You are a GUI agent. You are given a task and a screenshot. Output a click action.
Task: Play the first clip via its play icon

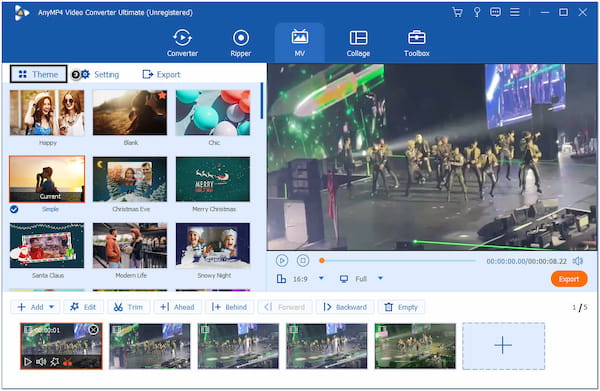coord(28,362)
